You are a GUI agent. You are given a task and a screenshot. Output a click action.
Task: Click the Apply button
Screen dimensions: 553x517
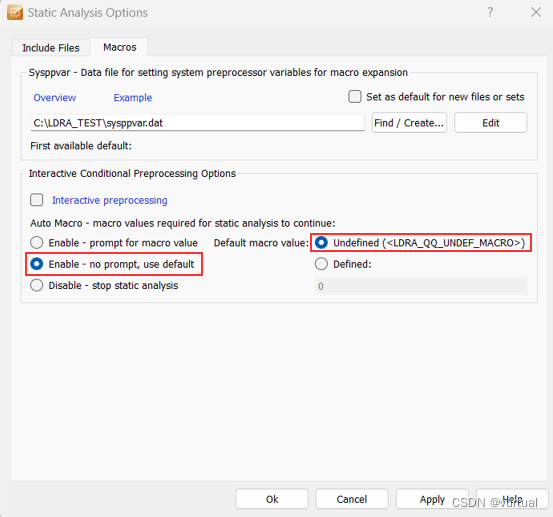tap(432, 499)
